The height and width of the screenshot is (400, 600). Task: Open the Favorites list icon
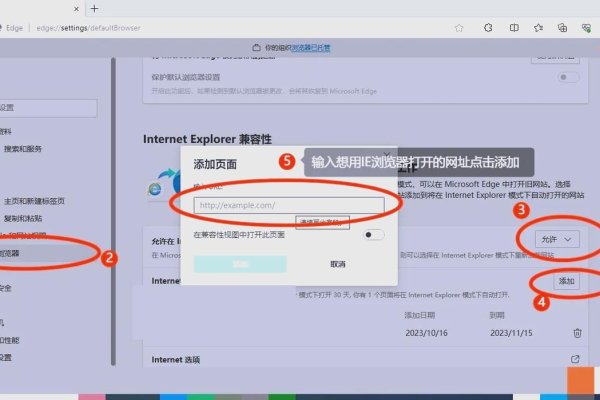tap(538, 28)
